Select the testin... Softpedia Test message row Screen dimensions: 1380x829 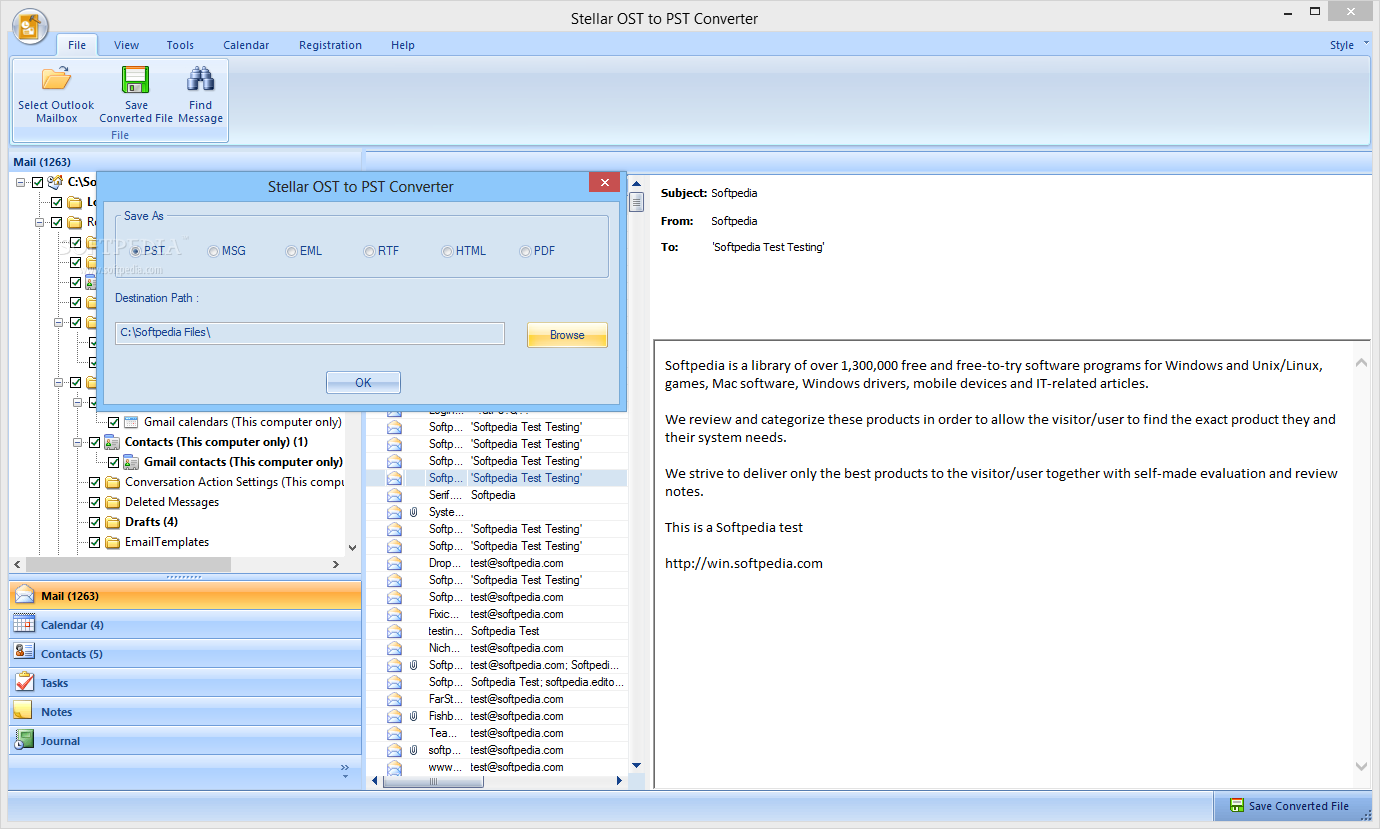point(497,631)
